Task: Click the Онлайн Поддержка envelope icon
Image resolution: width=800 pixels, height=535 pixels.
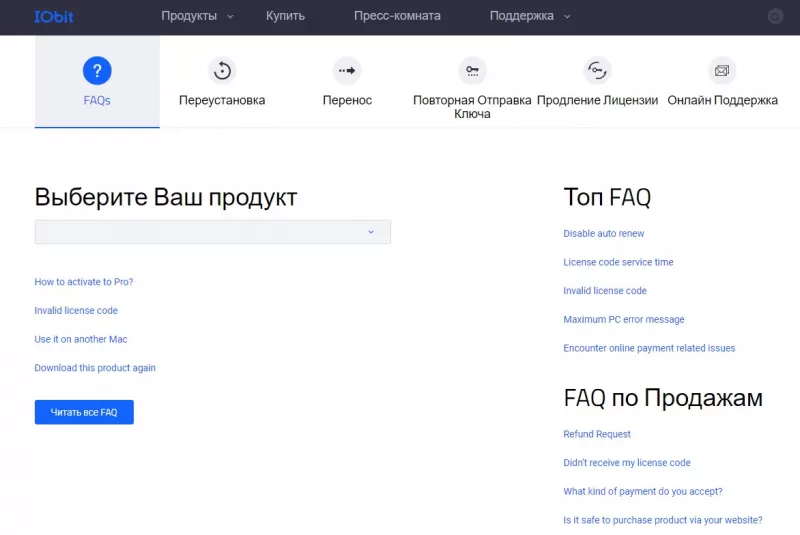Action: [x=722, y=70]
